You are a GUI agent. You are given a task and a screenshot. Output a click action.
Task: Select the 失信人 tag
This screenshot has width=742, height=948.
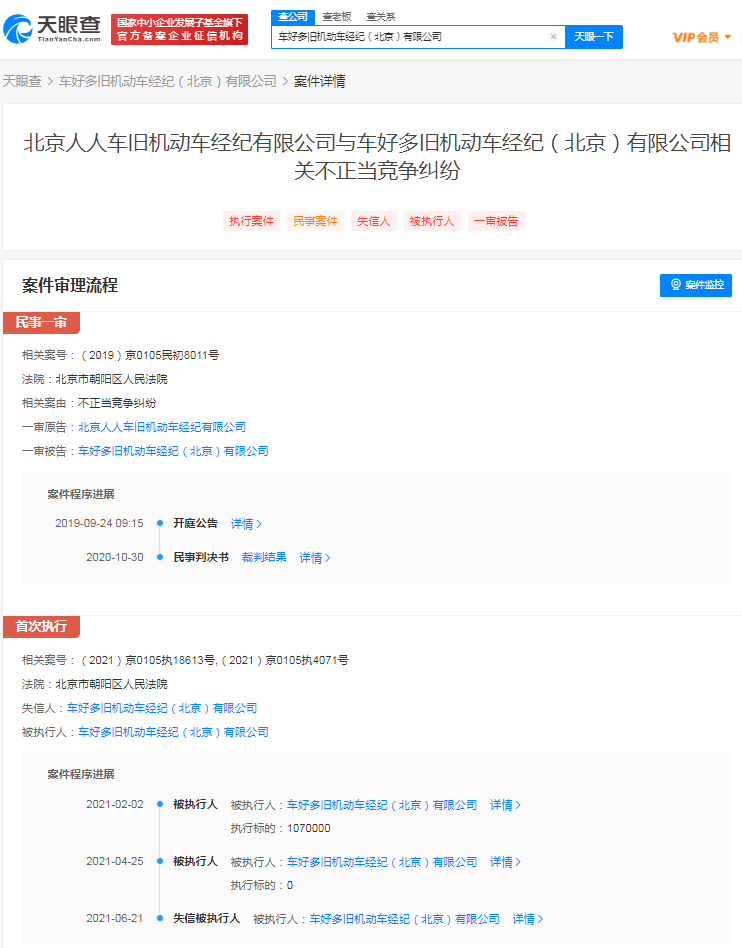point(374,221)
